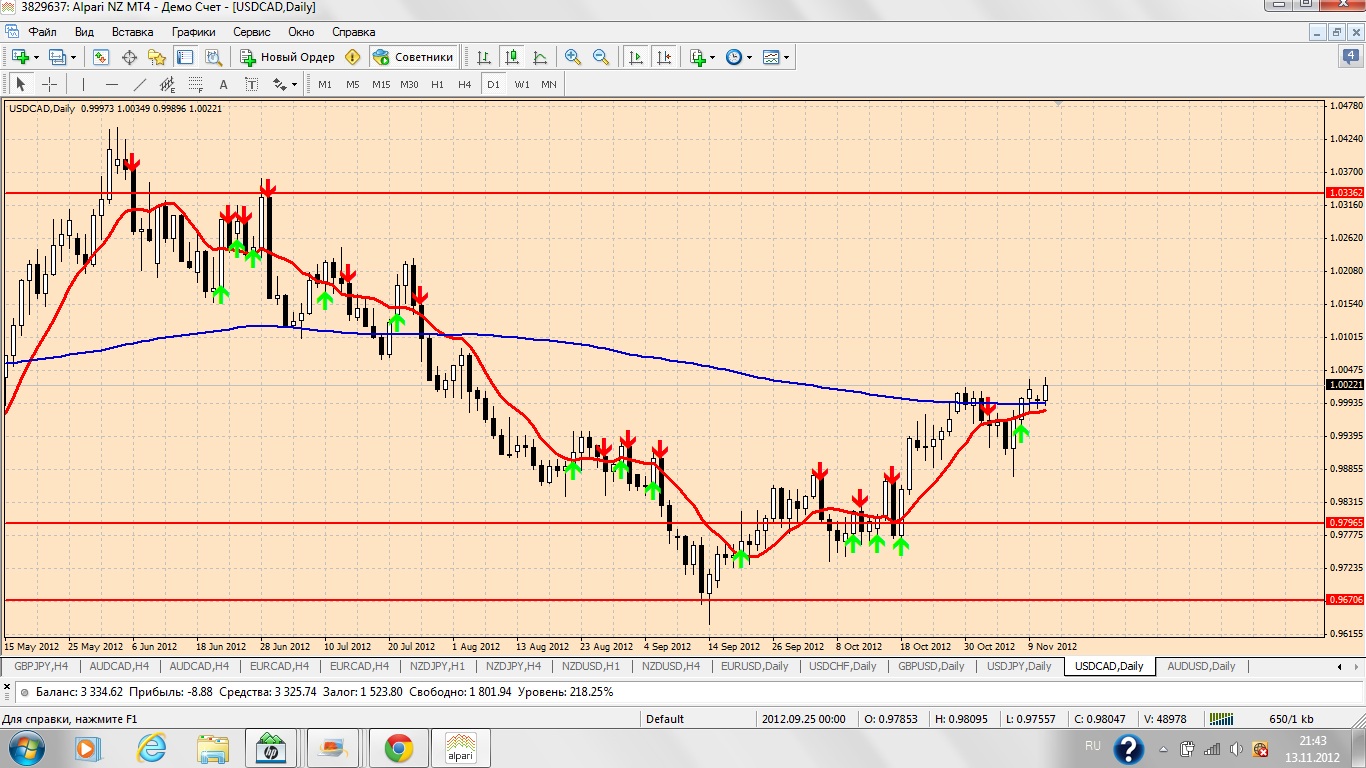
Task: Open the Windows Start button
Action: 25,747
